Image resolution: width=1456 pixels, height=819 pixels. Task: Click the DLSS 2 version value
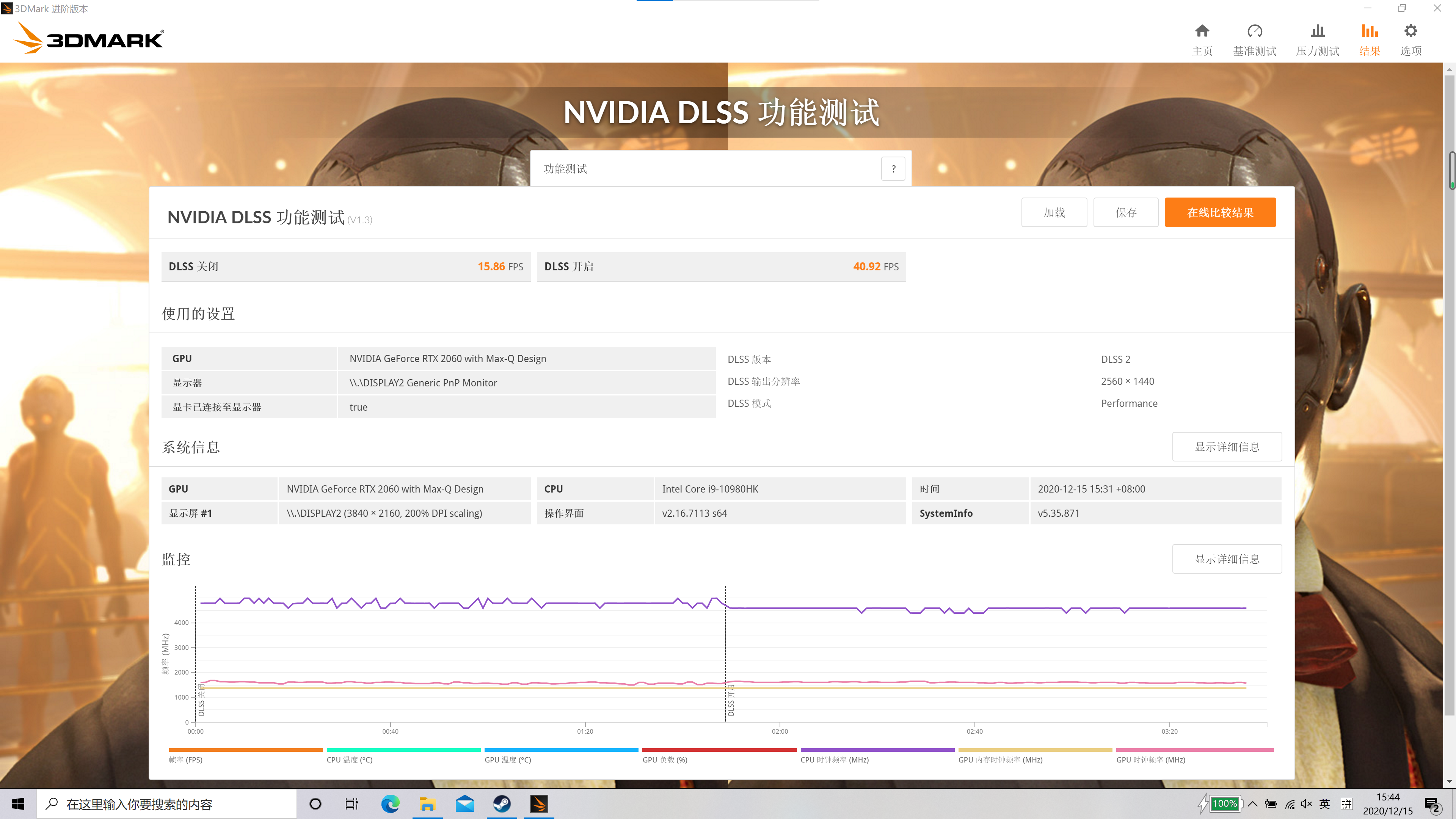click(1115, 359)
